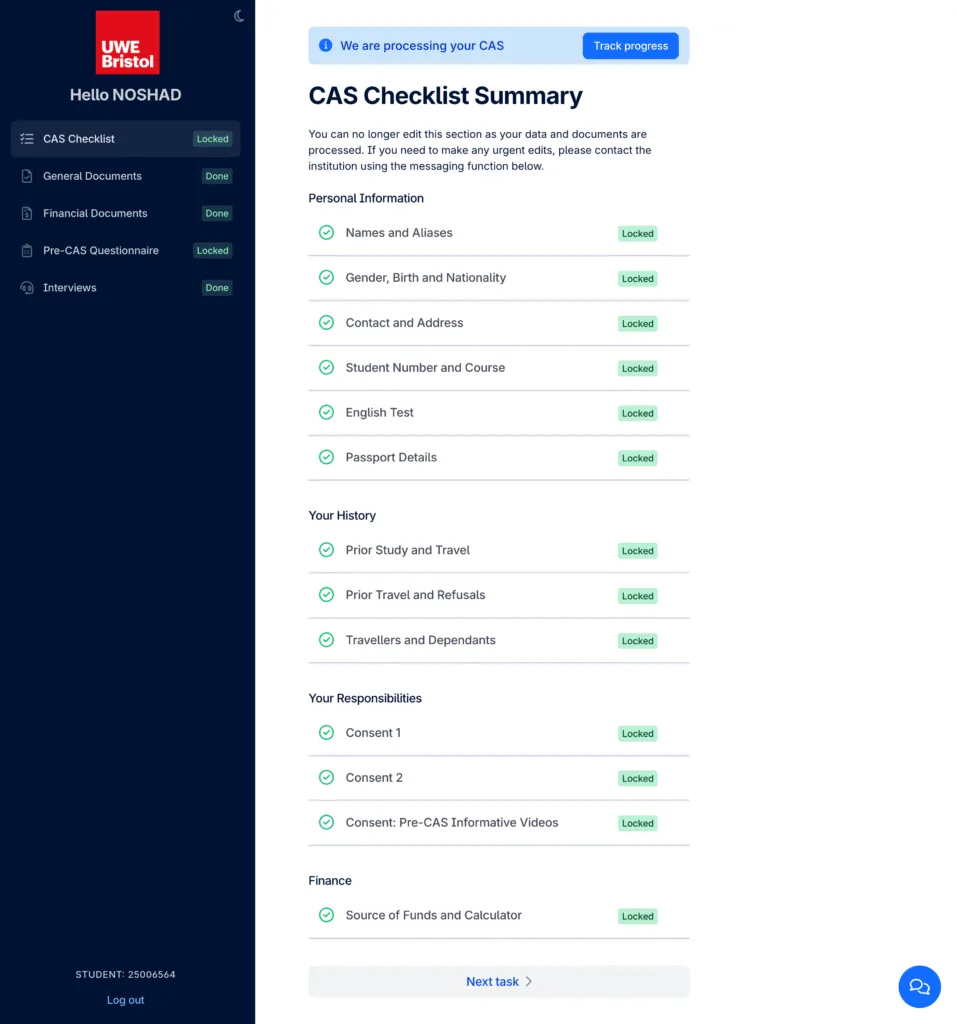The height and width of the screenshot is (1024, 957).
Task: Click the Financial Documents icon
Action: 27,213
